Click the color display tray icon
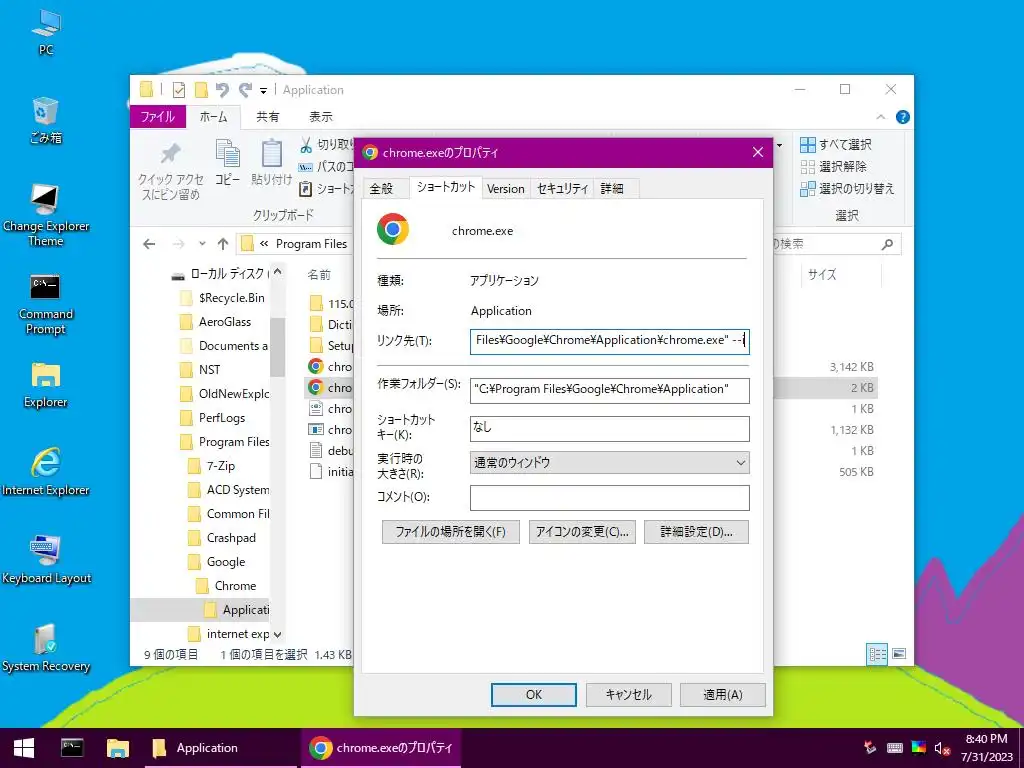 click(x=918, y=748)
